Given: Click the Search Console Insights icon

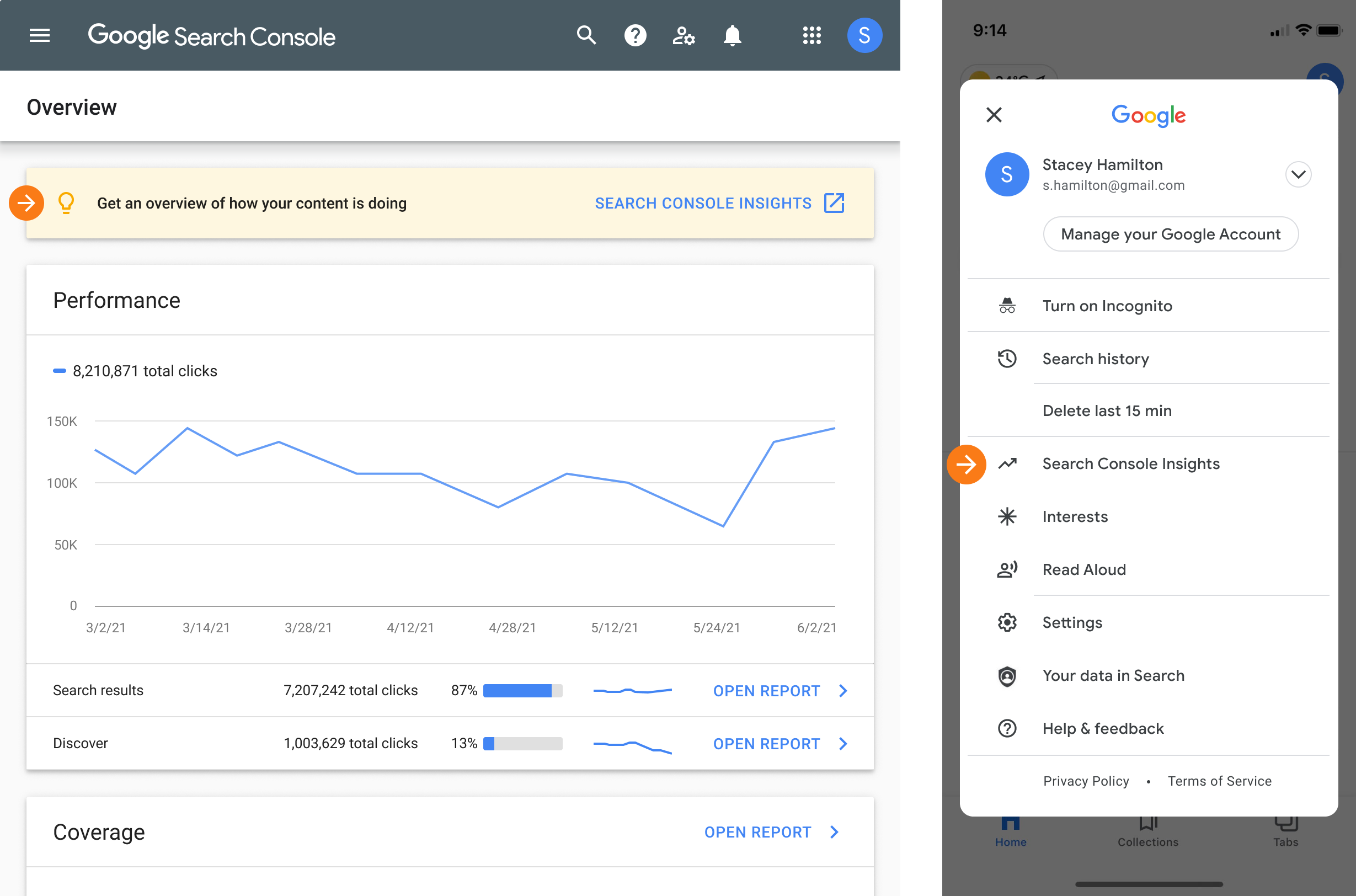Looking at the screenshot, I should [x=1006, y=463].
